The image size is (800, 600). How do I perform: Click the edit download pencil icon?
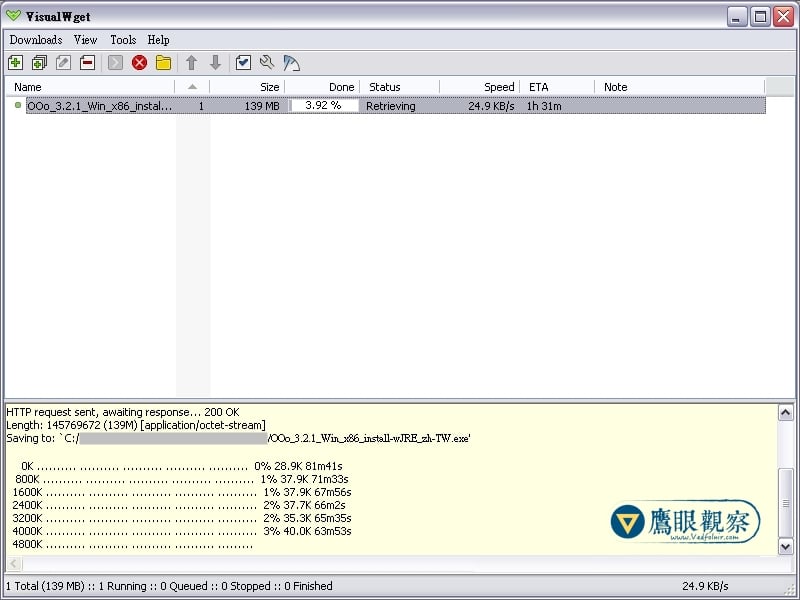63,63
